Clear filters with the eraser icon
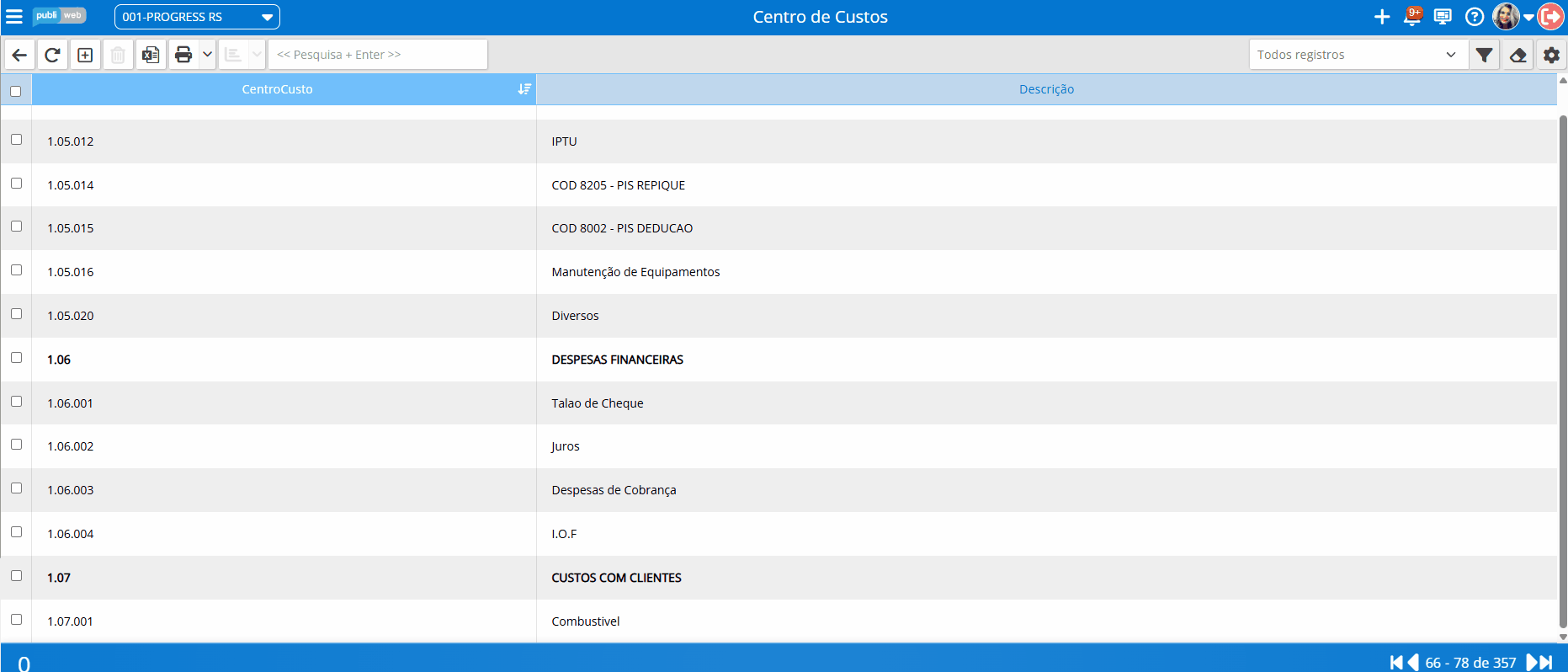 1518,55
